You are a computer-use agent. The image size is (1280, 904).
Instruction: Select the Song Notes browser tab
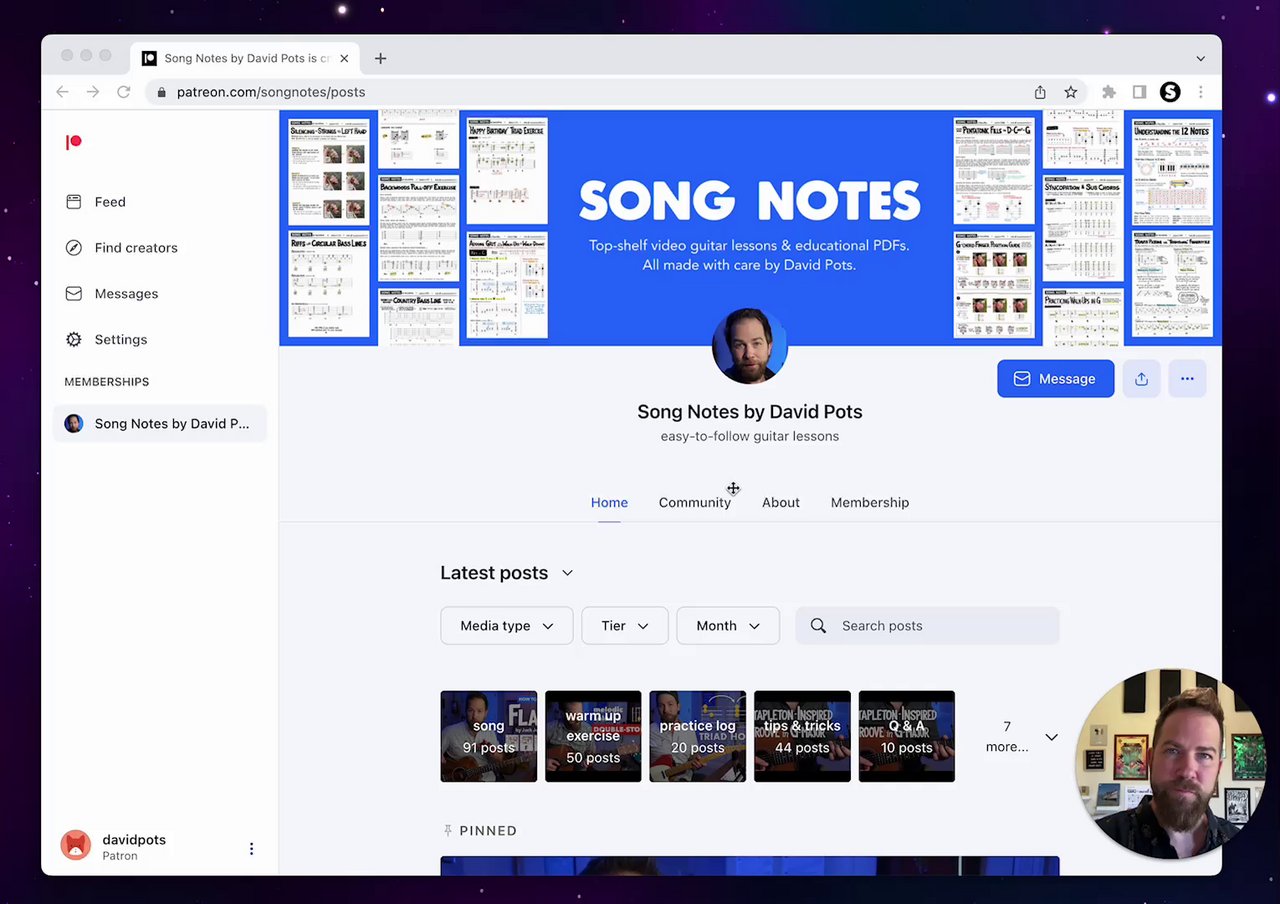(x=244, y=58)
